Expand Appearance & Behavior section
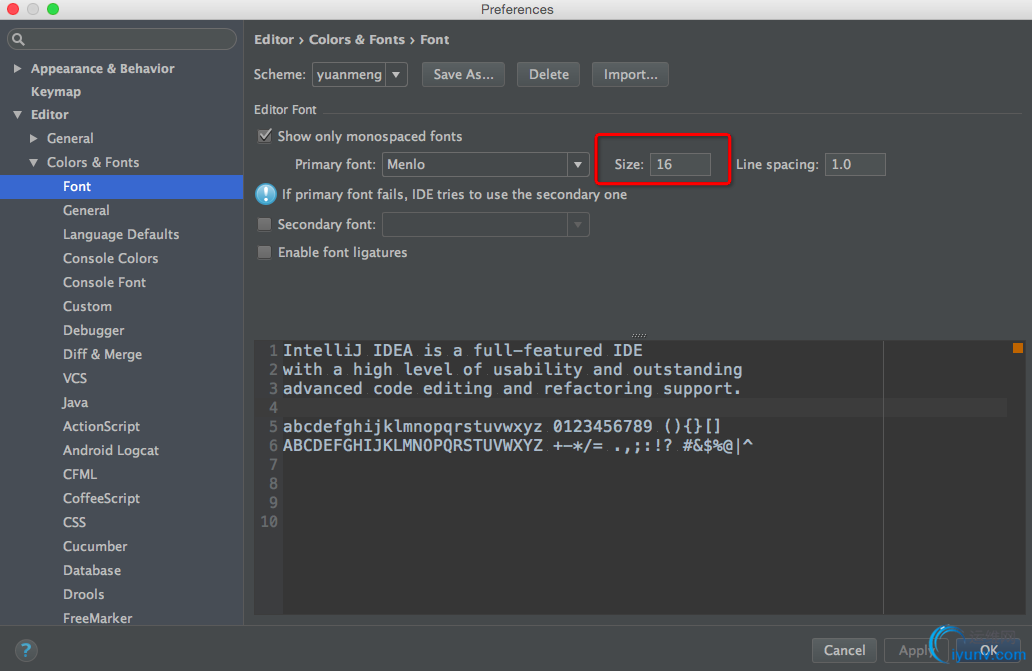The image size is (1032, 671). (18, 68)
